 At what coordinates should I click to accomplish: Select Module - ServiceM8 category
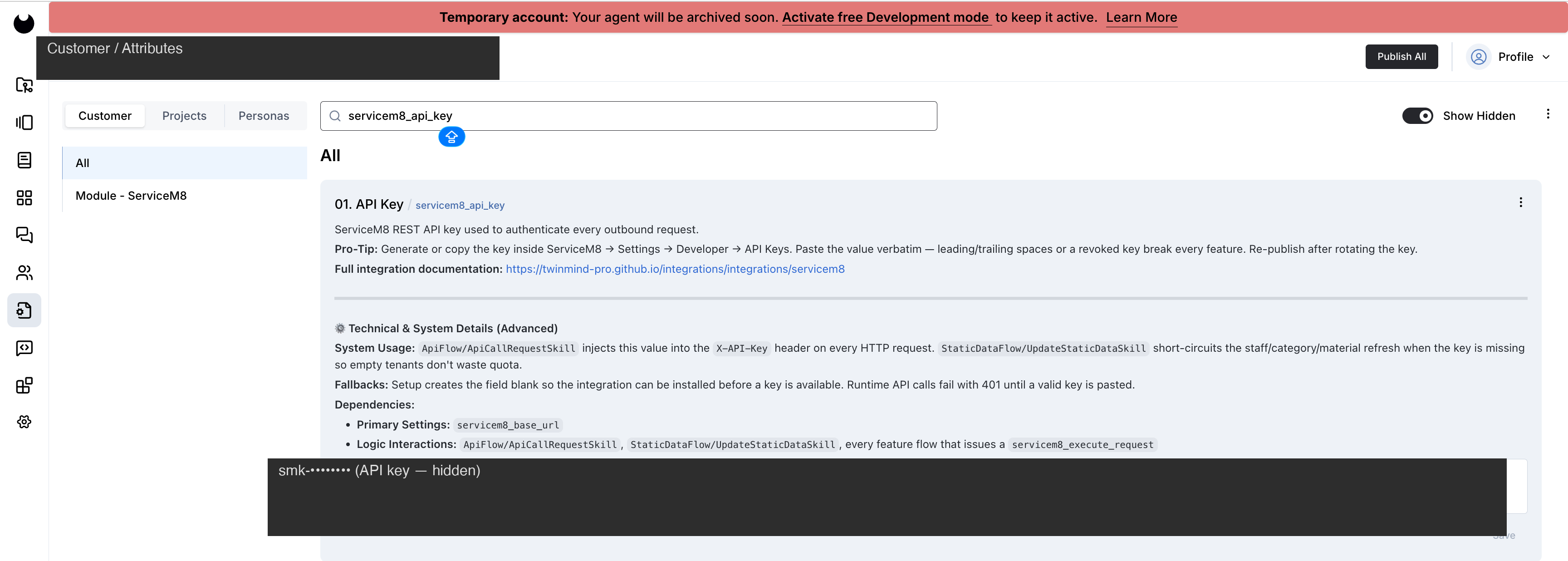coord(185,196)
